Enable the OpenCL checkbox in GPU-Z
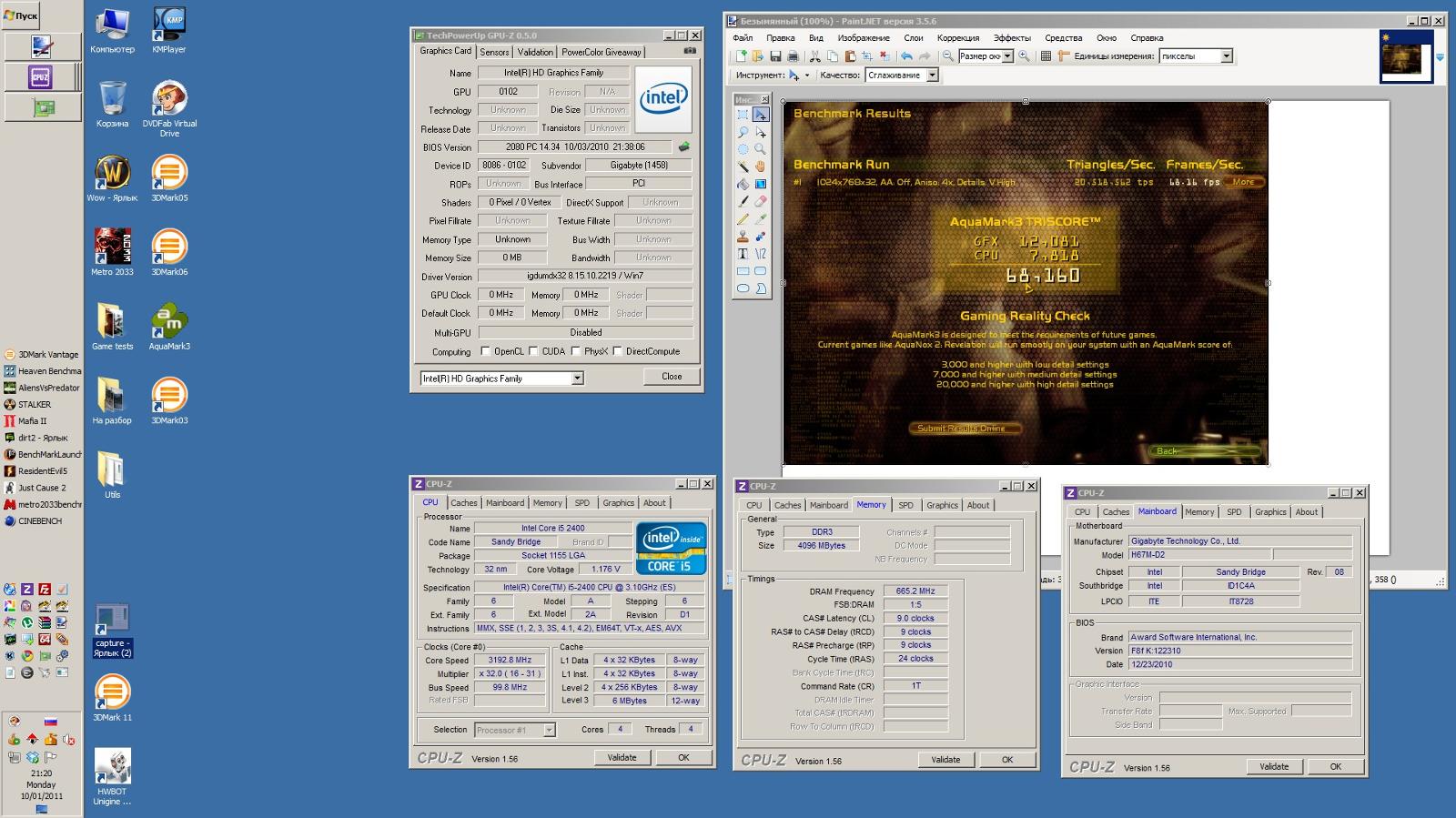The width and height of the screenshot is (1456, 818). (x=485, y=351)
